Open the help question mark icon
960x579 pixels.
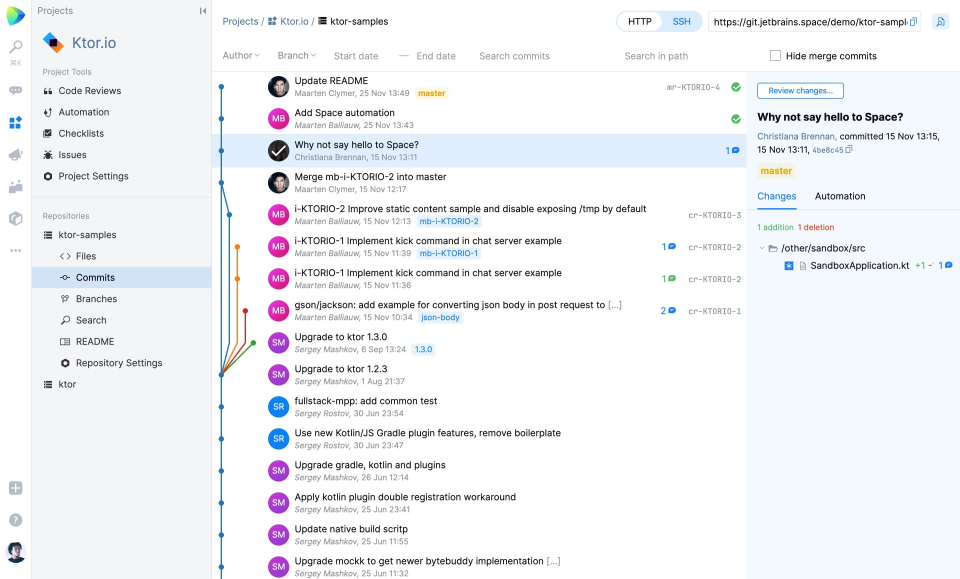click(16, 520)
